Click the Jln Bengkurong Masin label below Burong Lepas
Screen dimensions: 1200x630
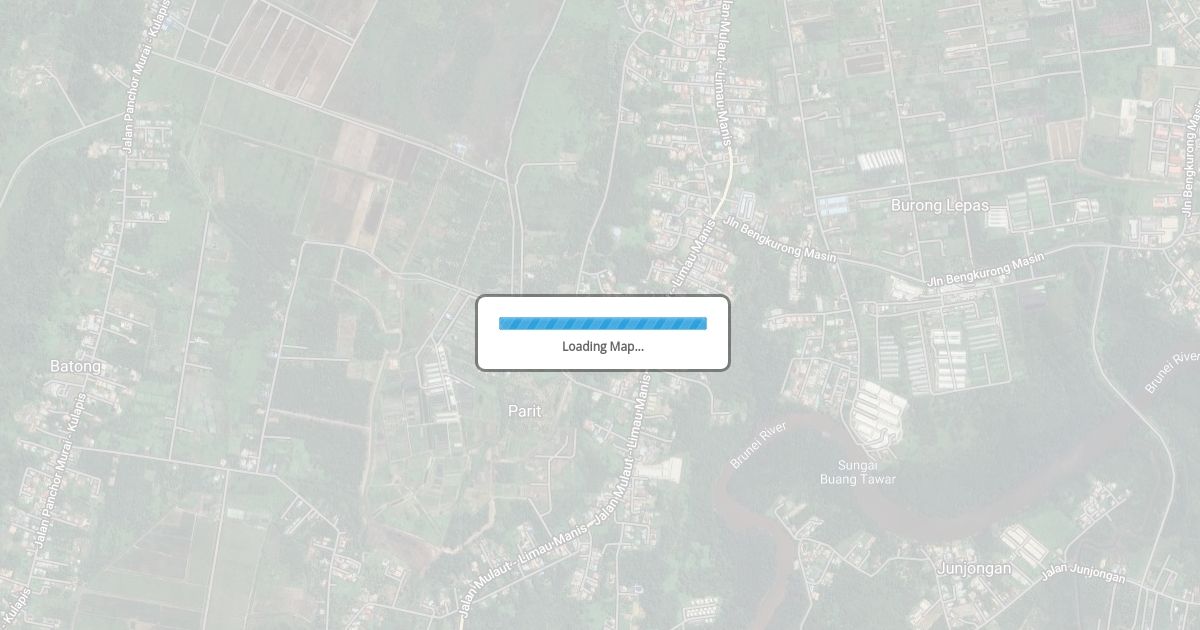(x=986, y=270)
